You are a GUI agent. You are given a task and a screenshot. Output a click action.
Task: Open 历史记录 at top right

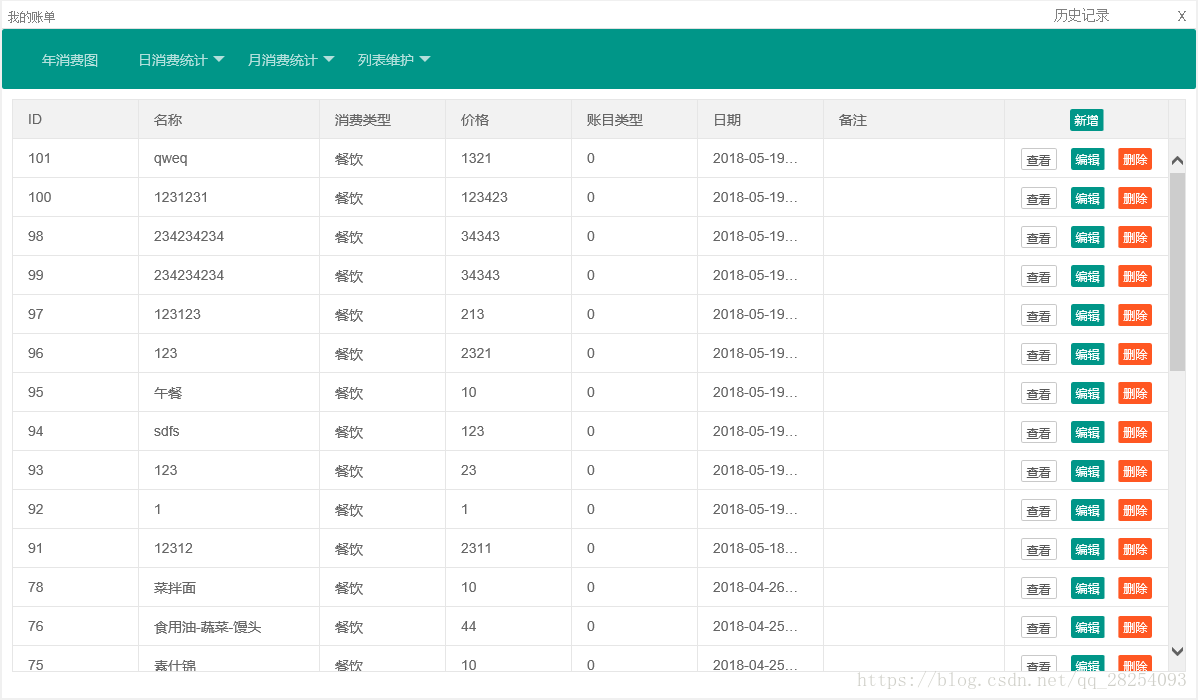point(1081,16)
